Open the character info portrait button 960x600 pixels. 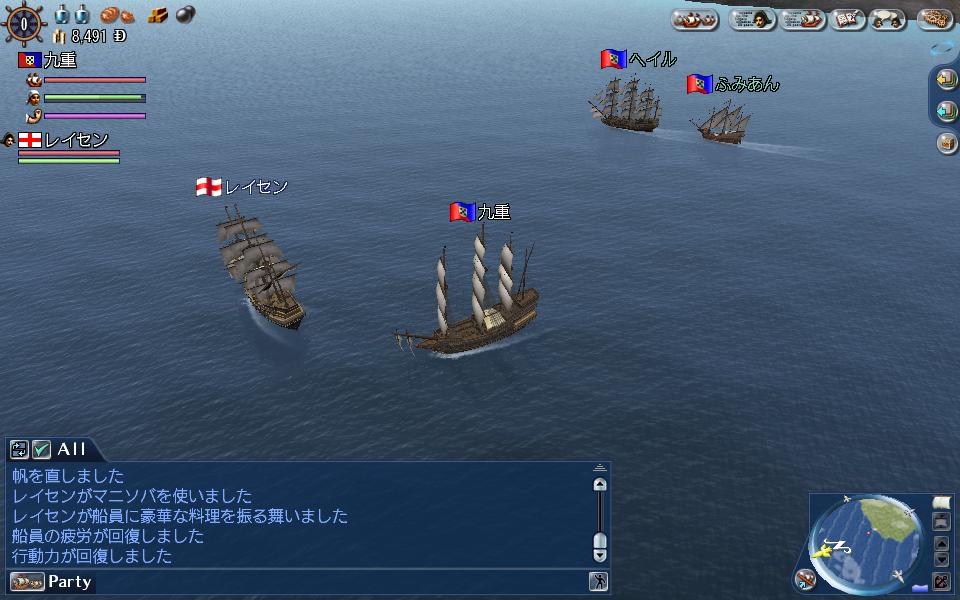[752, 20]
